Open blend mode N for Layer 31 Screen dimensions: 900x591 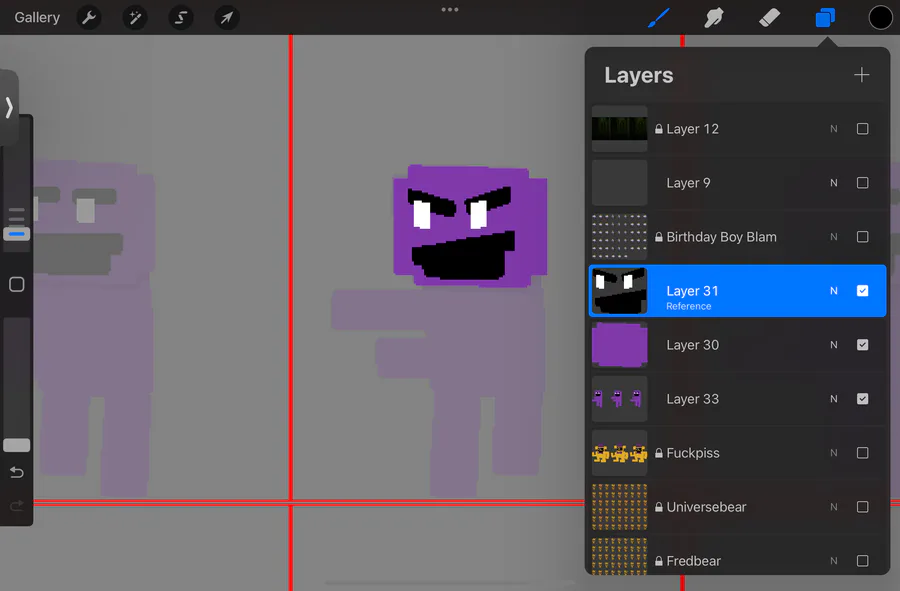point(833,291)
